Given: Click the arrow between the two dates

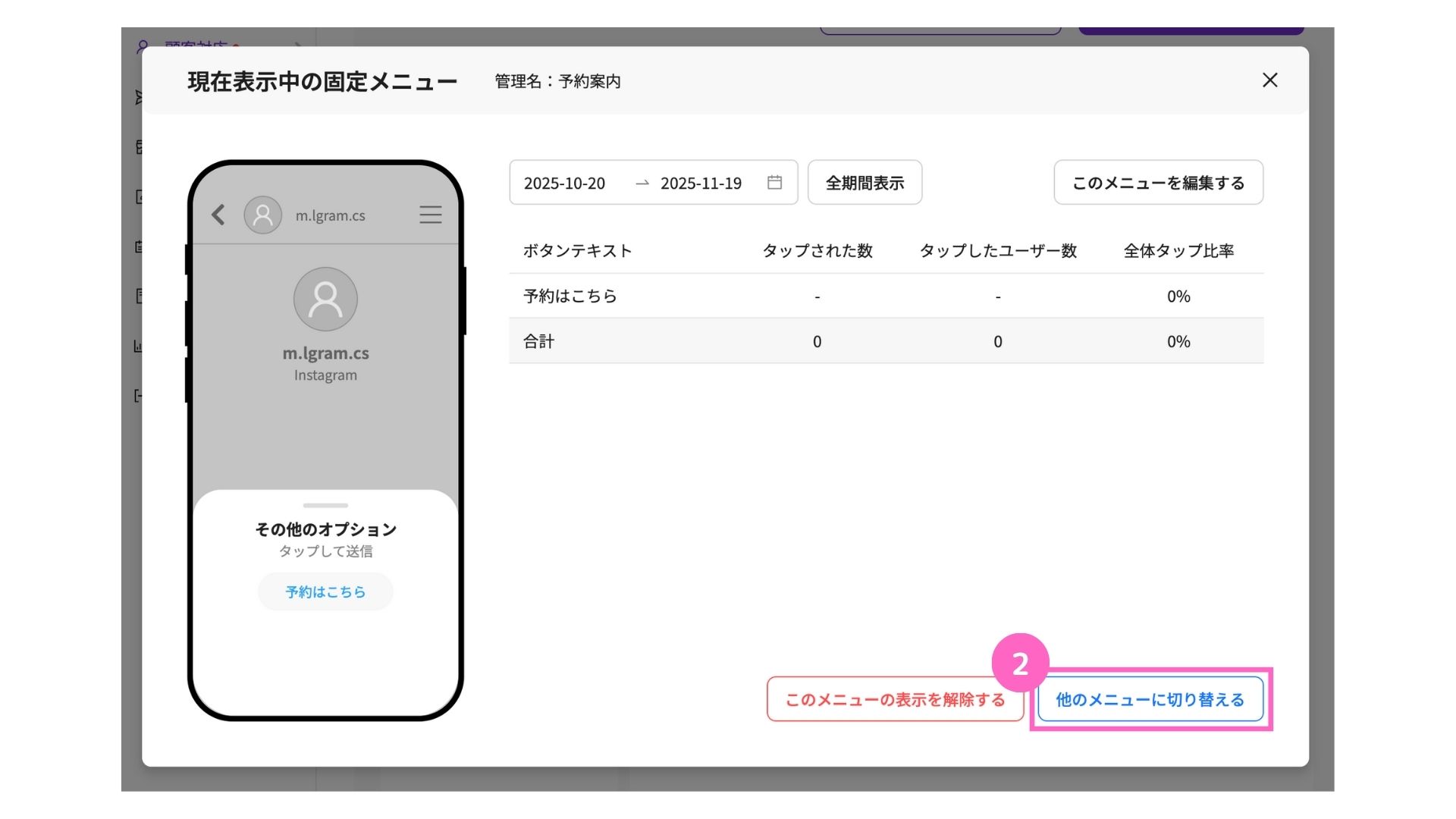Looking at the screenshot, I should 642,183.
